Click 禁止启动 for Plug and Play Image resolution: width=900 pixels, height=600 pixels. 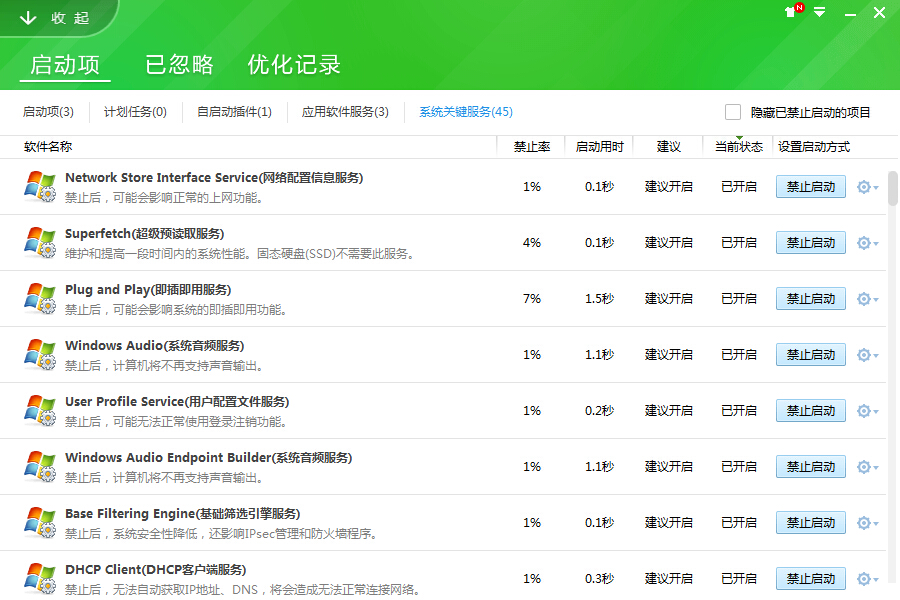810,299
